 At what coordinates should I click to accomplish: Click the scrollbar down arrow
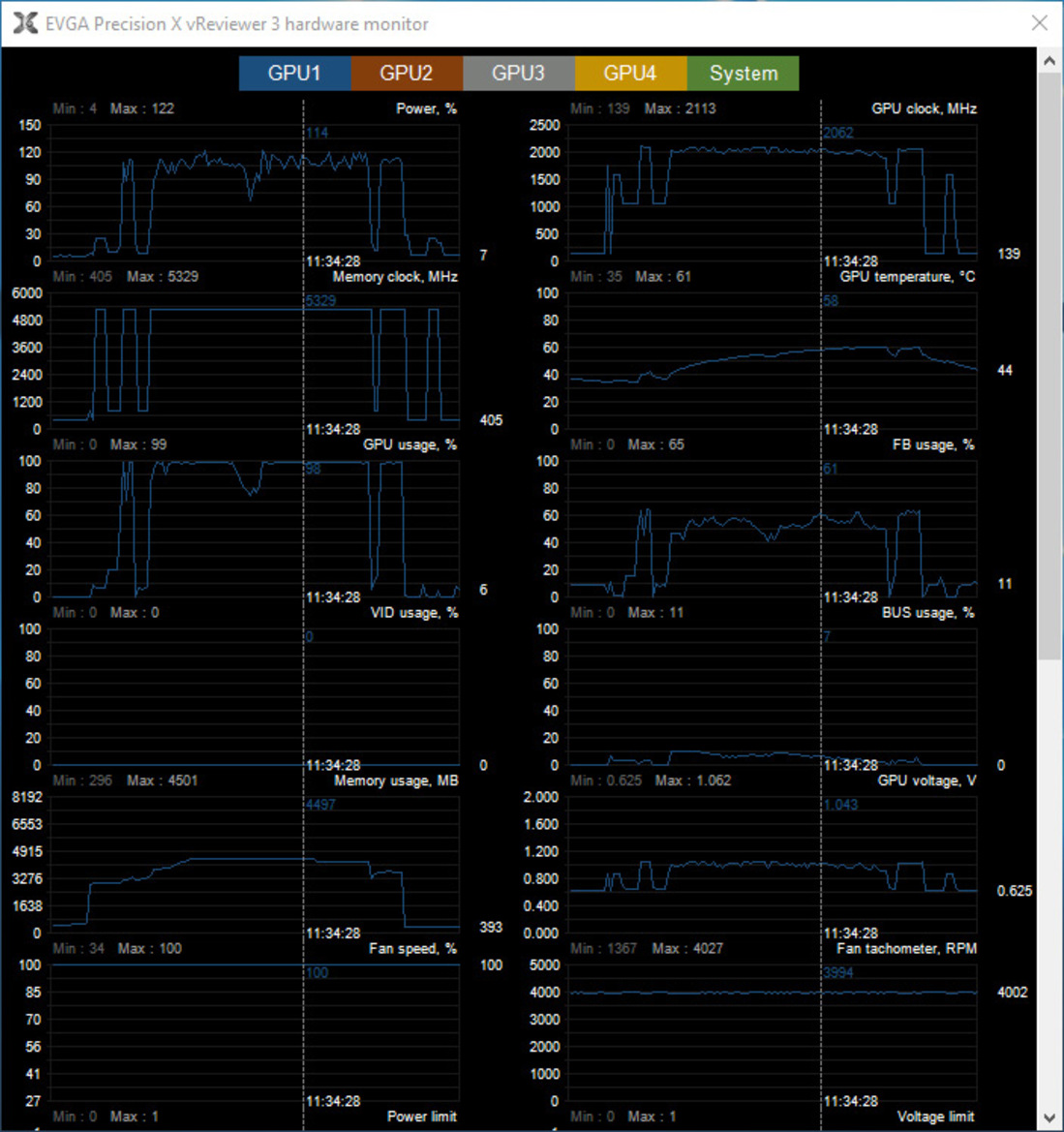click(1049, 1118)
